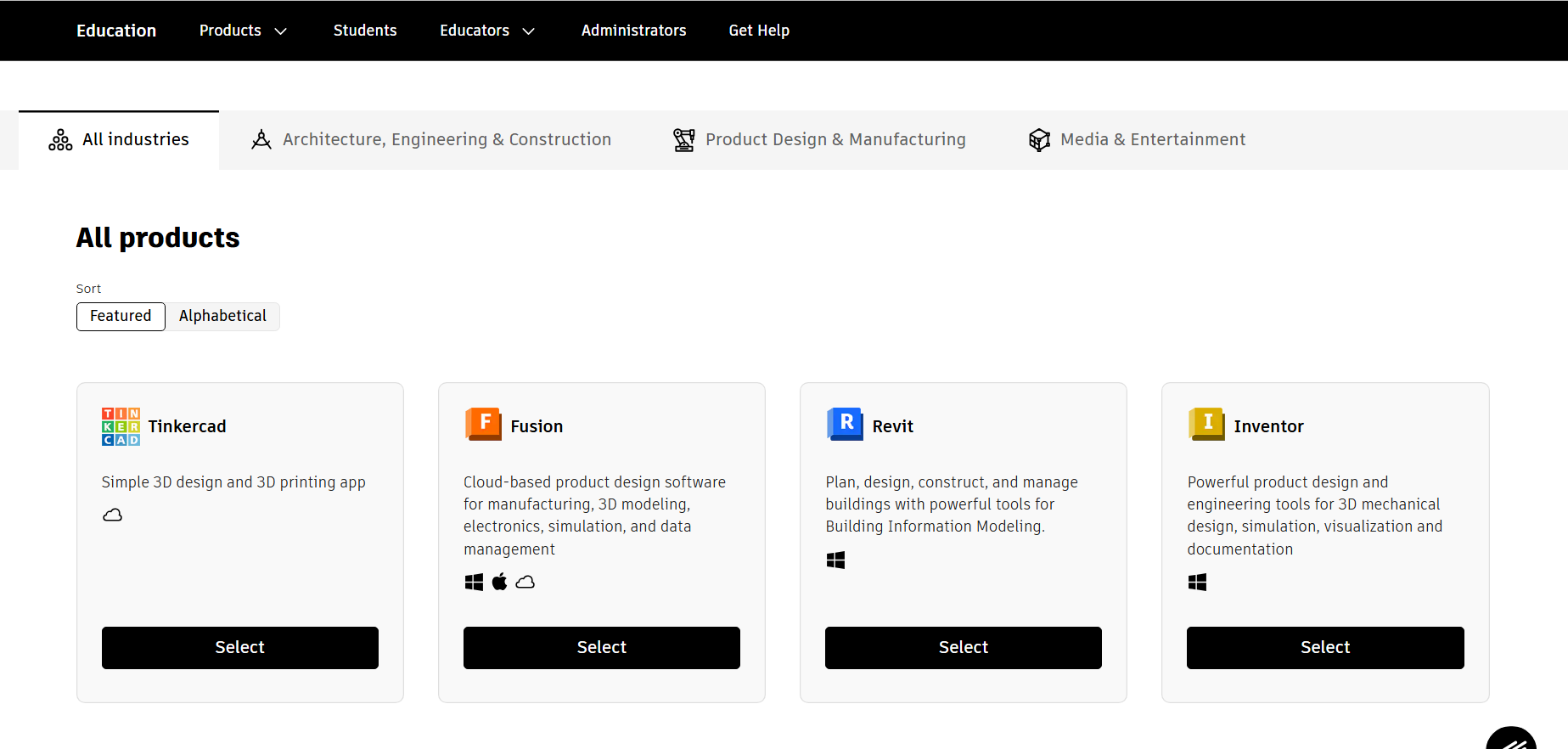Viewport: 1568px width, 749px height.
Task: Click the 'Powerful product design' Inventor description
Action: pyautogui.click(x=1315, y=515)
